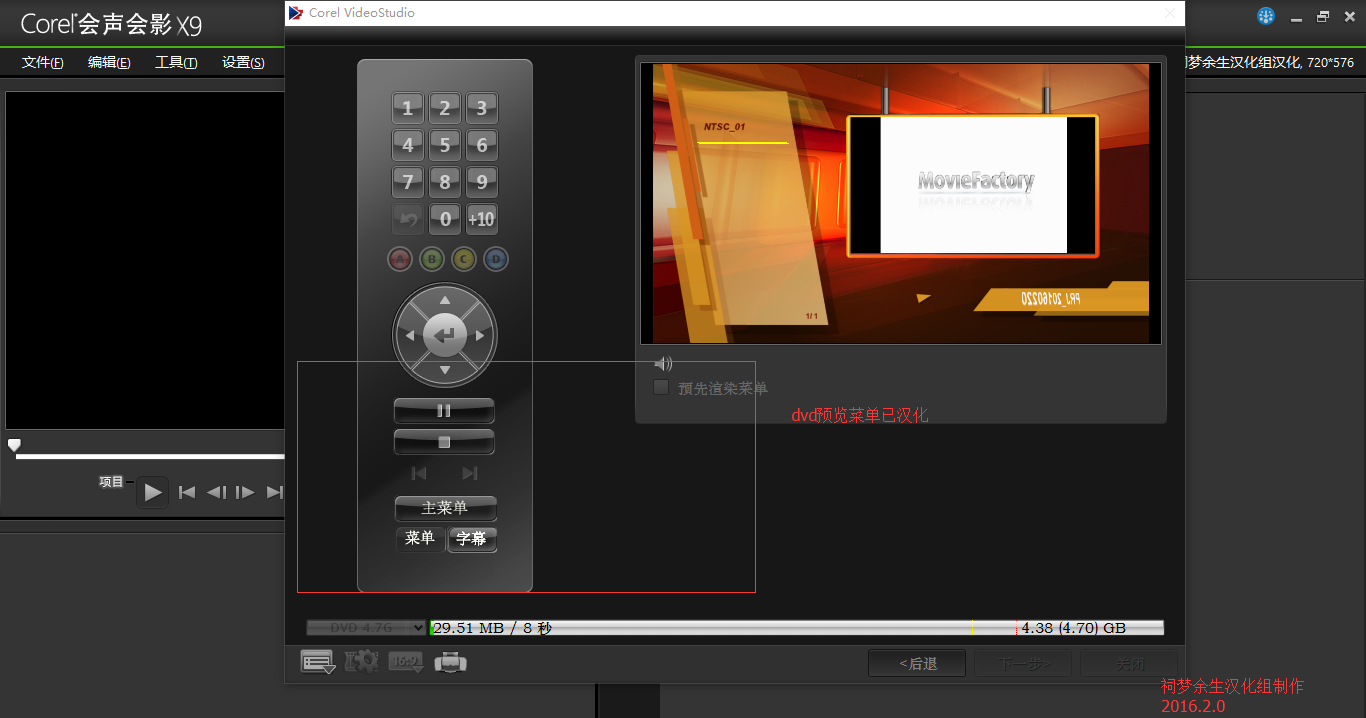
Task: Click the 下一步> button
Action: point(1022,663)
